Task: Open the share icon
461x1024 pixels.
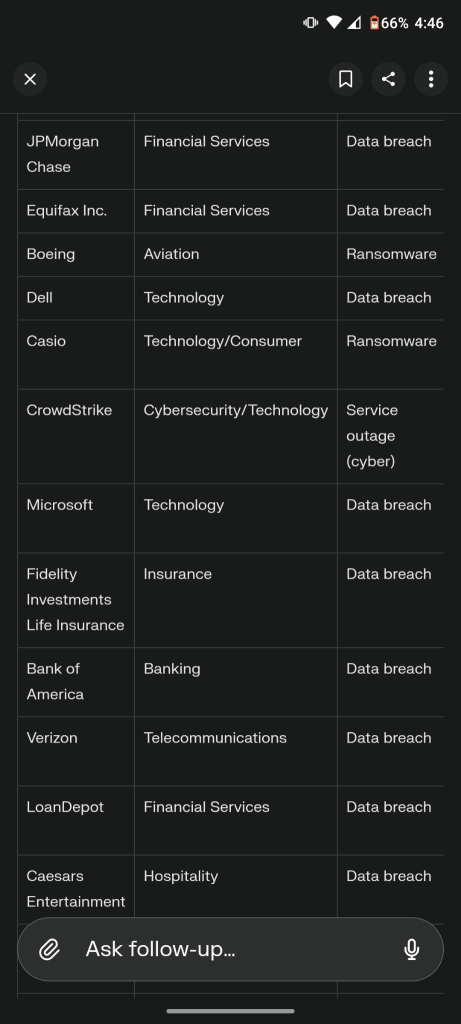Action: pos(389,79)
